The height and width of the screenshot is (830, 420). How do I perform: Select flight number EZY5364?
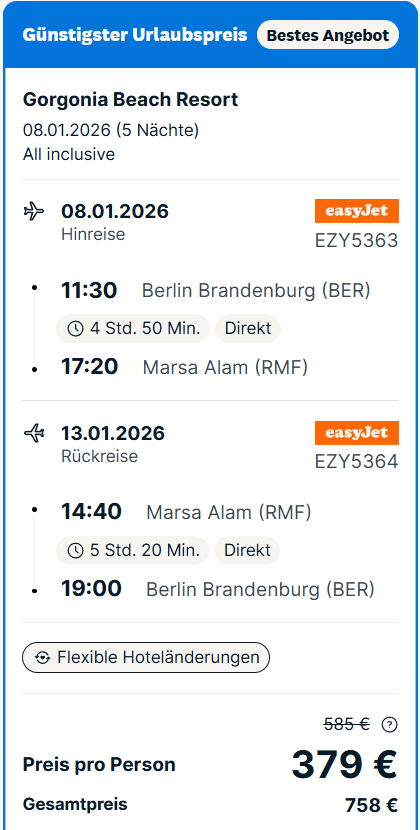tap(356, 462)
